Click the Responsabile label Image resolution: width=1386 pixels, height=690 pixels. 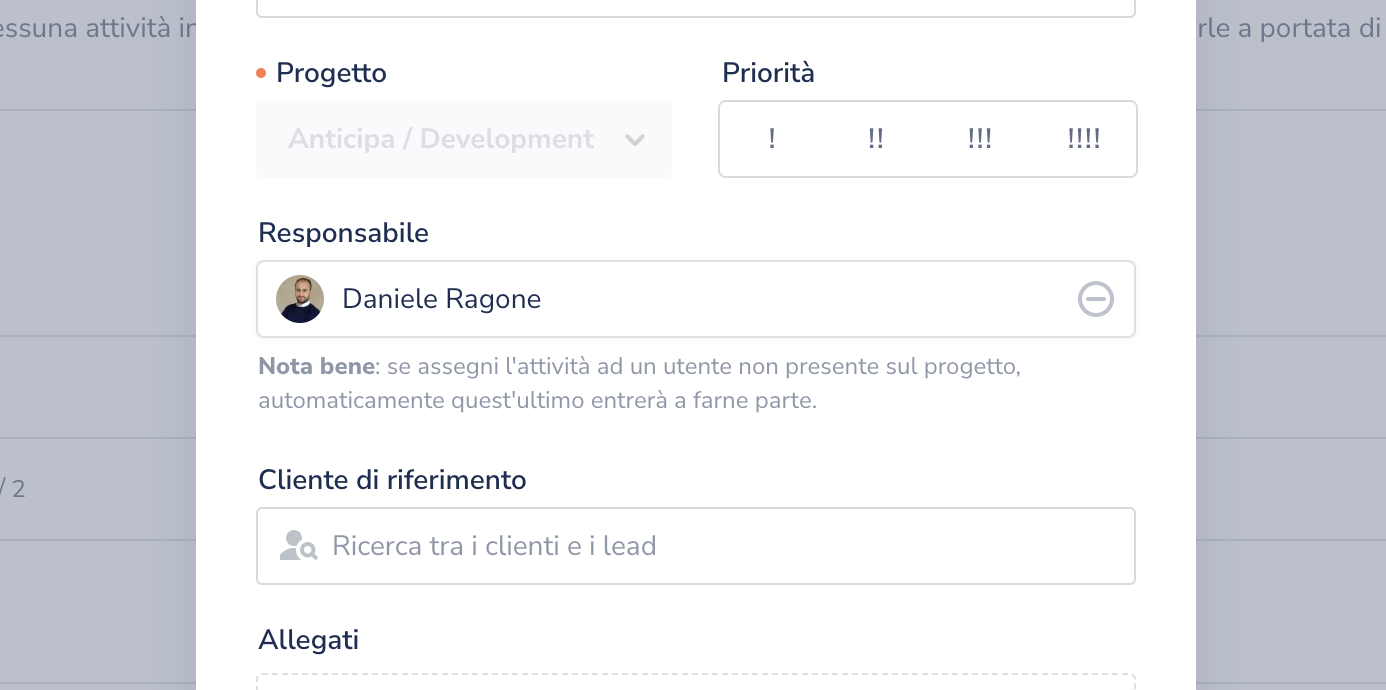(343, 233)
